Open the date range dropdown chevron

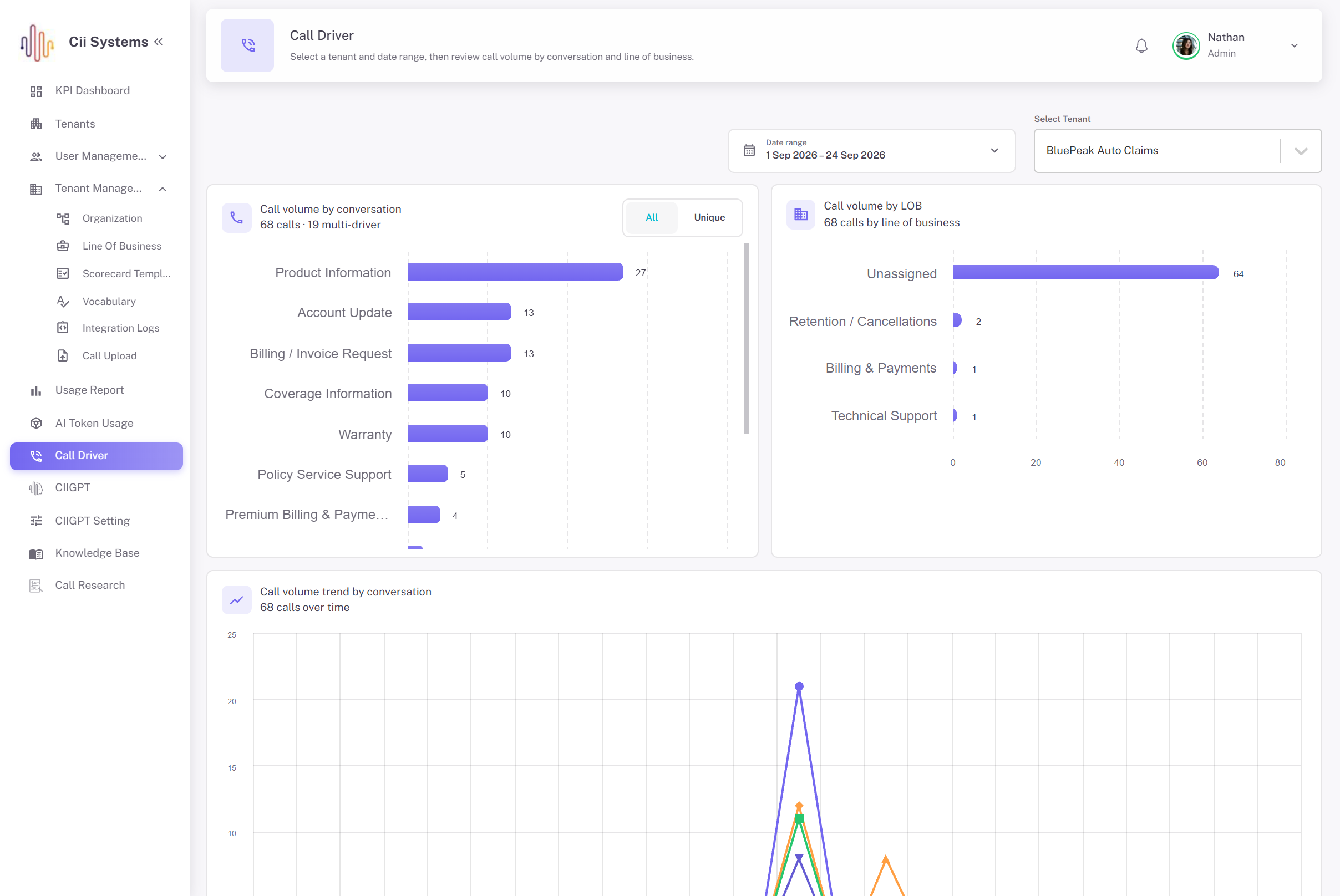994,151
